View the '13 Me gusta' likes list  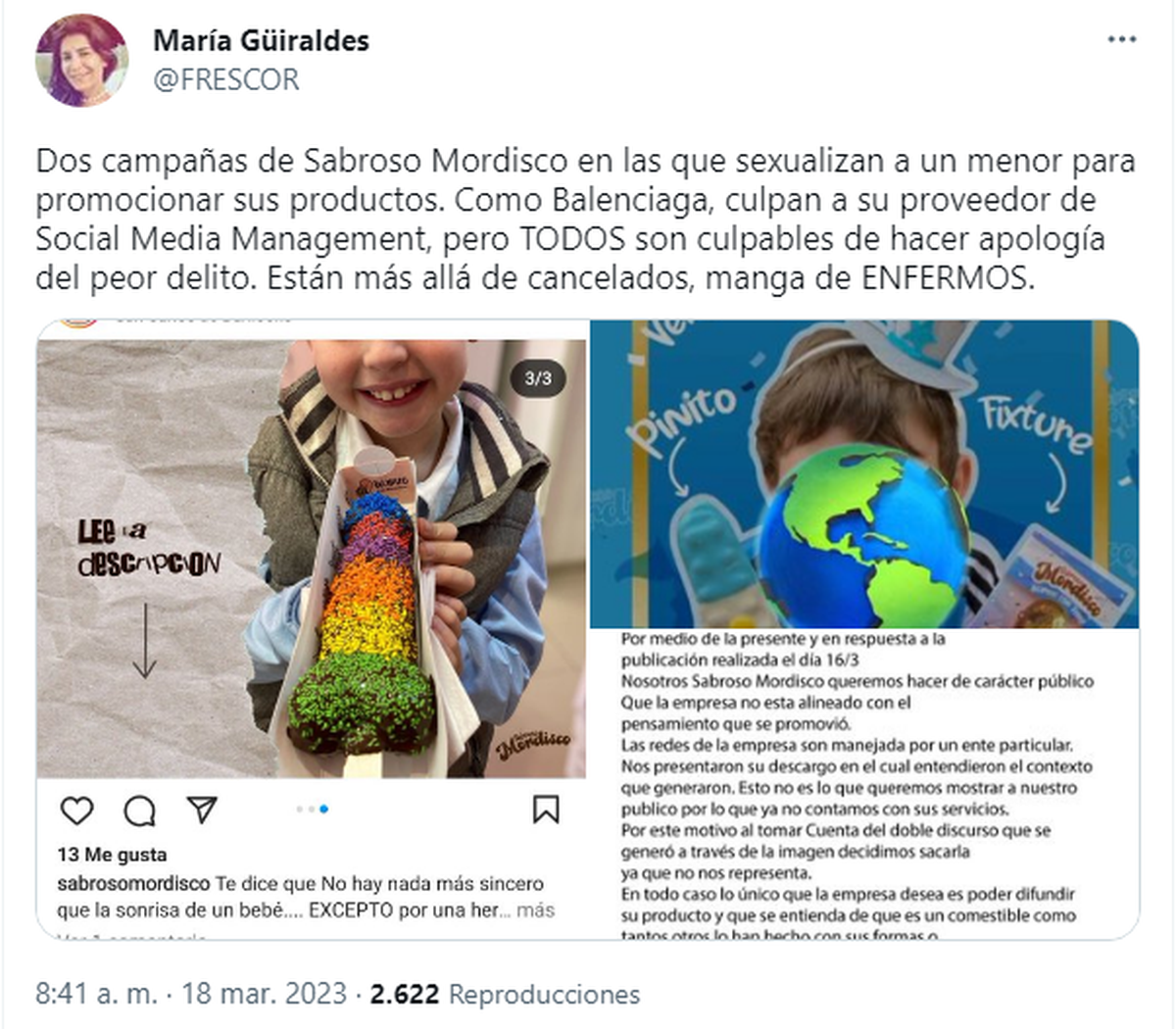tap(112, 855)
